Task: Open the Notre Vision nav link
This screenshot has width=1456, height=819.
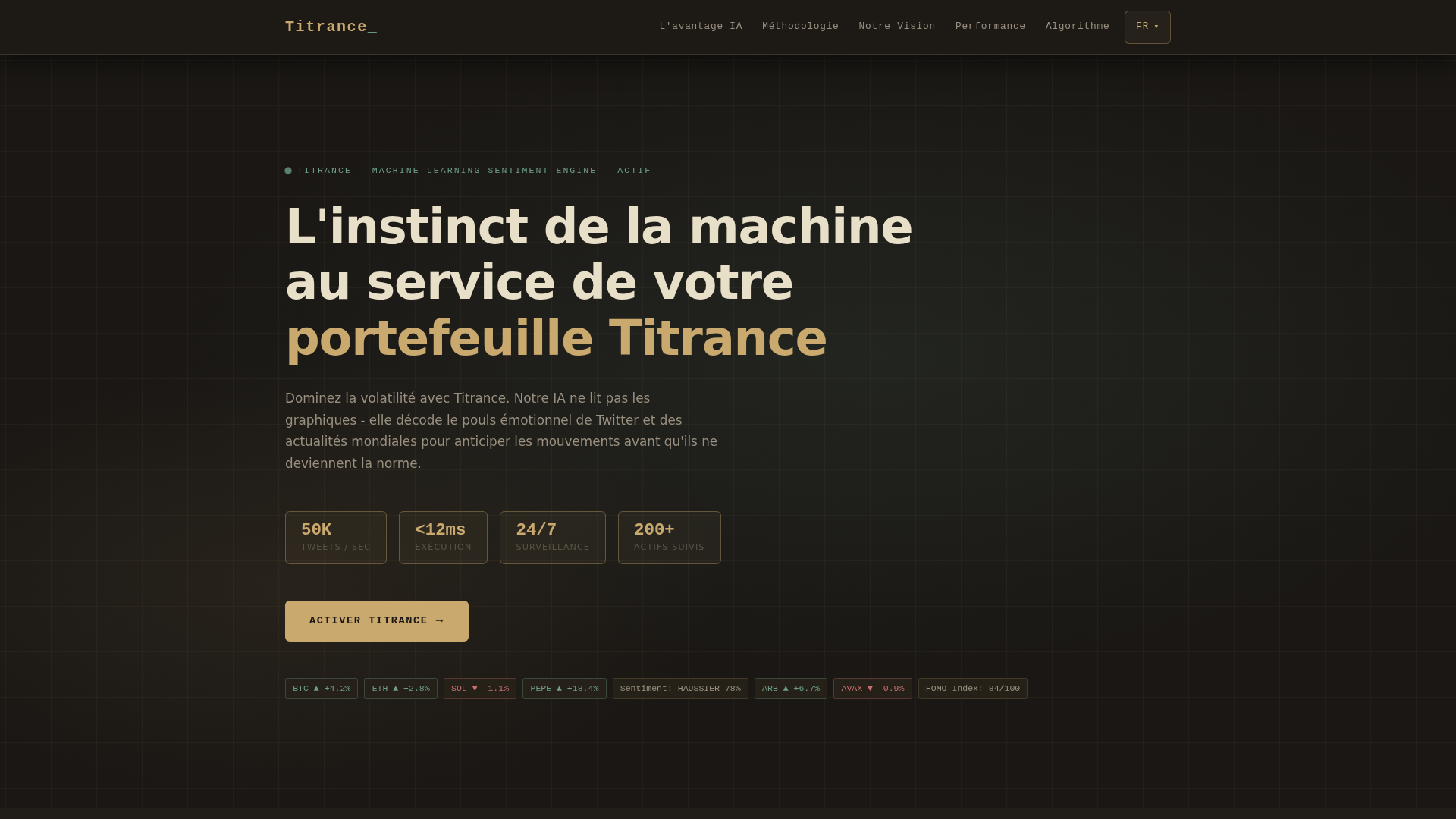Action: pyautogui.click(x=897, y=27)
